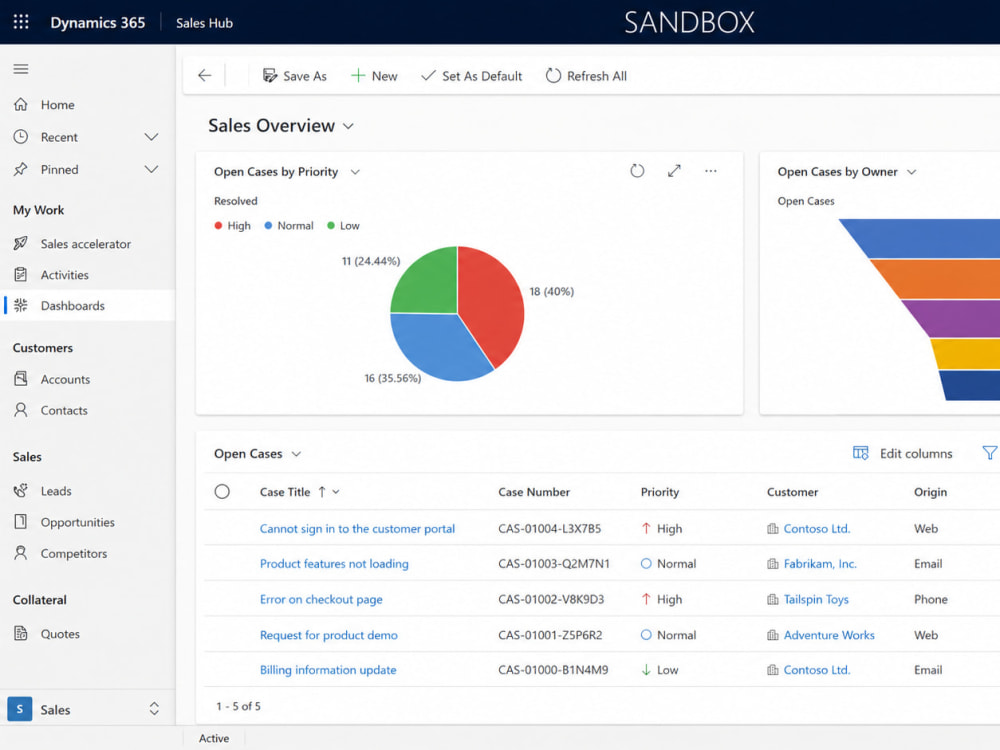
Task: Click the Save As disk icon
Action: pyautogui.click(x=270, y=76)
